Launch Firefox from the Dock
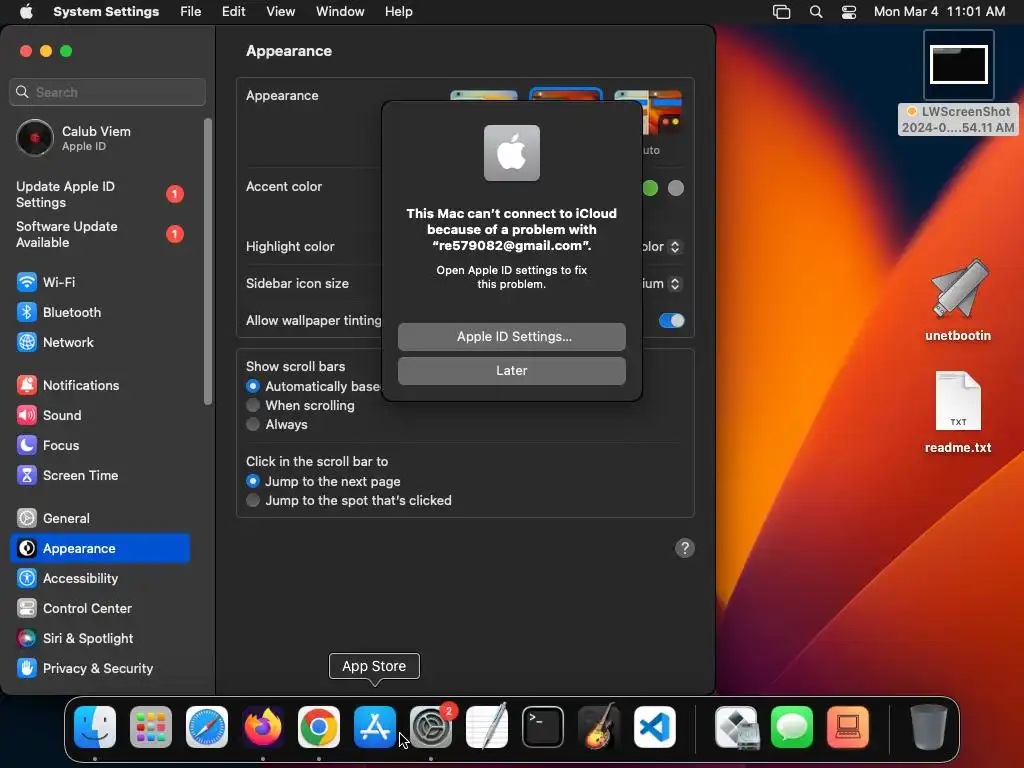The image size is (1024, 768). (263, 727)
